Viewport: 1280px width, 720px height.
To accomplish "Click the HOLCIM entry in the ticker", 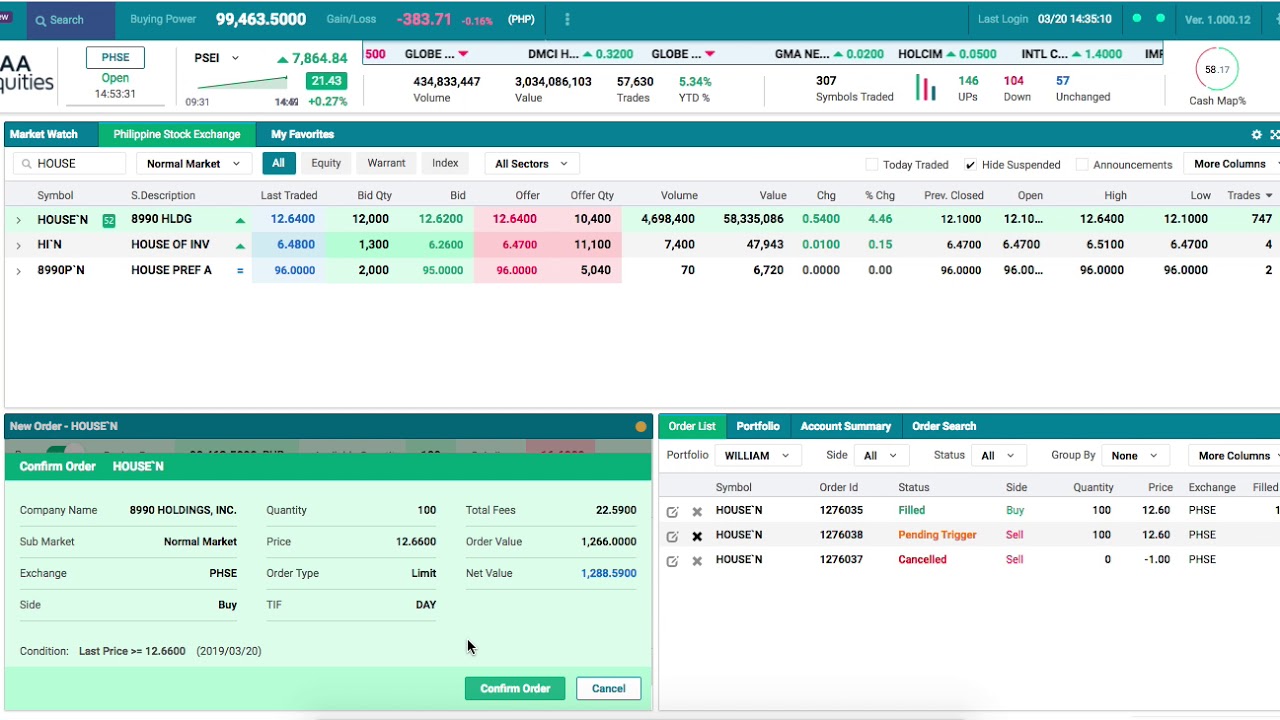I will (x=947, y=54).
